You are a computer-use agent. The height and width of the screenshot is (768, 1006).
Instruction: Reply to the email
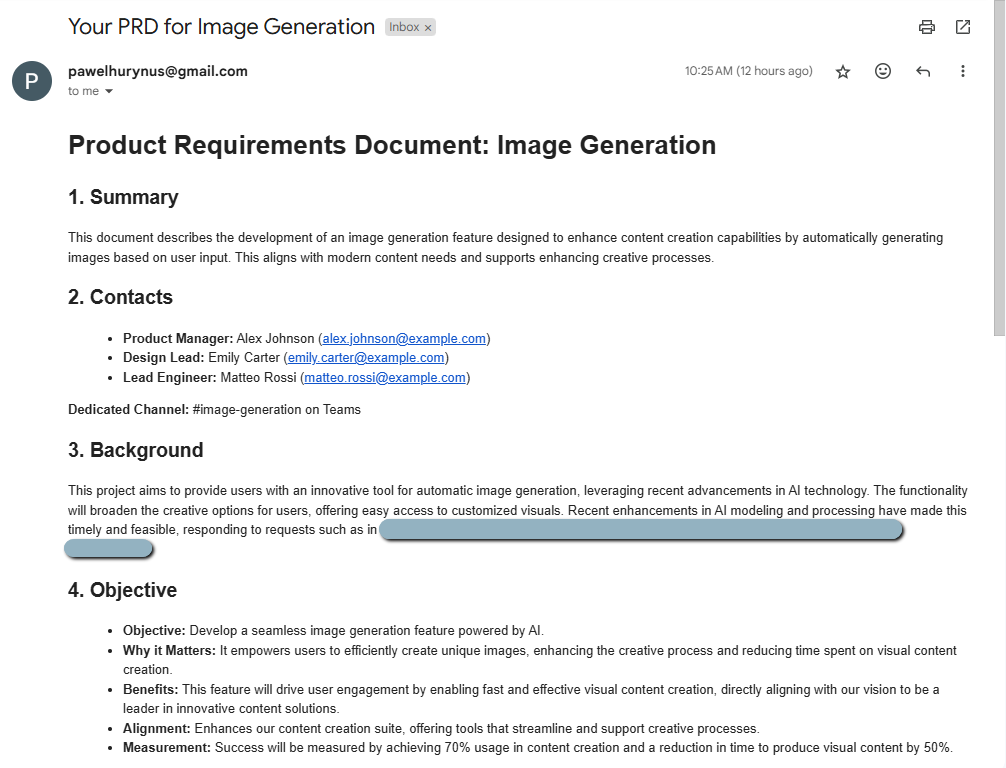pyautogui.click(x=922, y=71)
